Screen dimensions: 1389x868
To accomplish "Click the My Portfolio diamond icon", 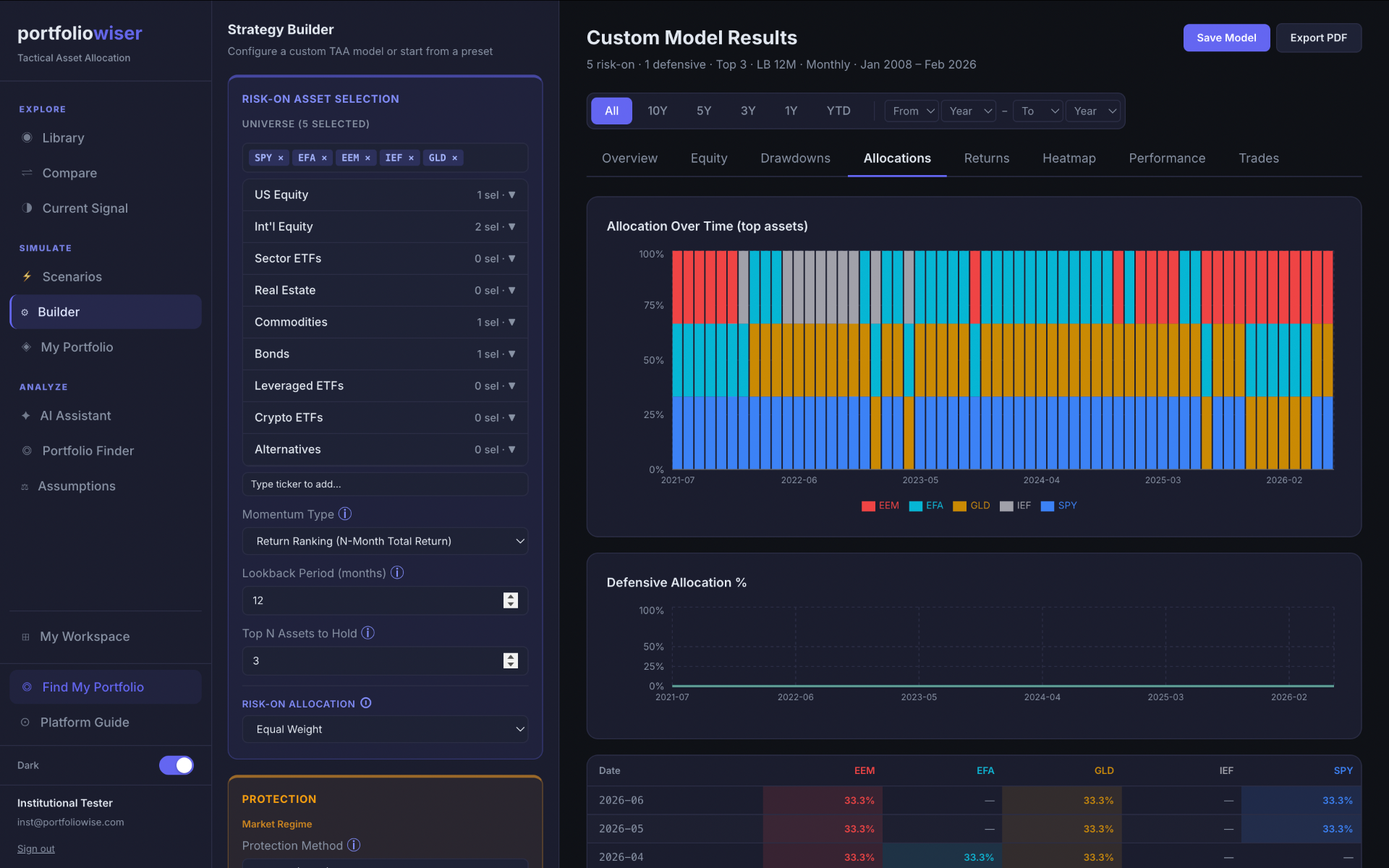I will [26, 346].
